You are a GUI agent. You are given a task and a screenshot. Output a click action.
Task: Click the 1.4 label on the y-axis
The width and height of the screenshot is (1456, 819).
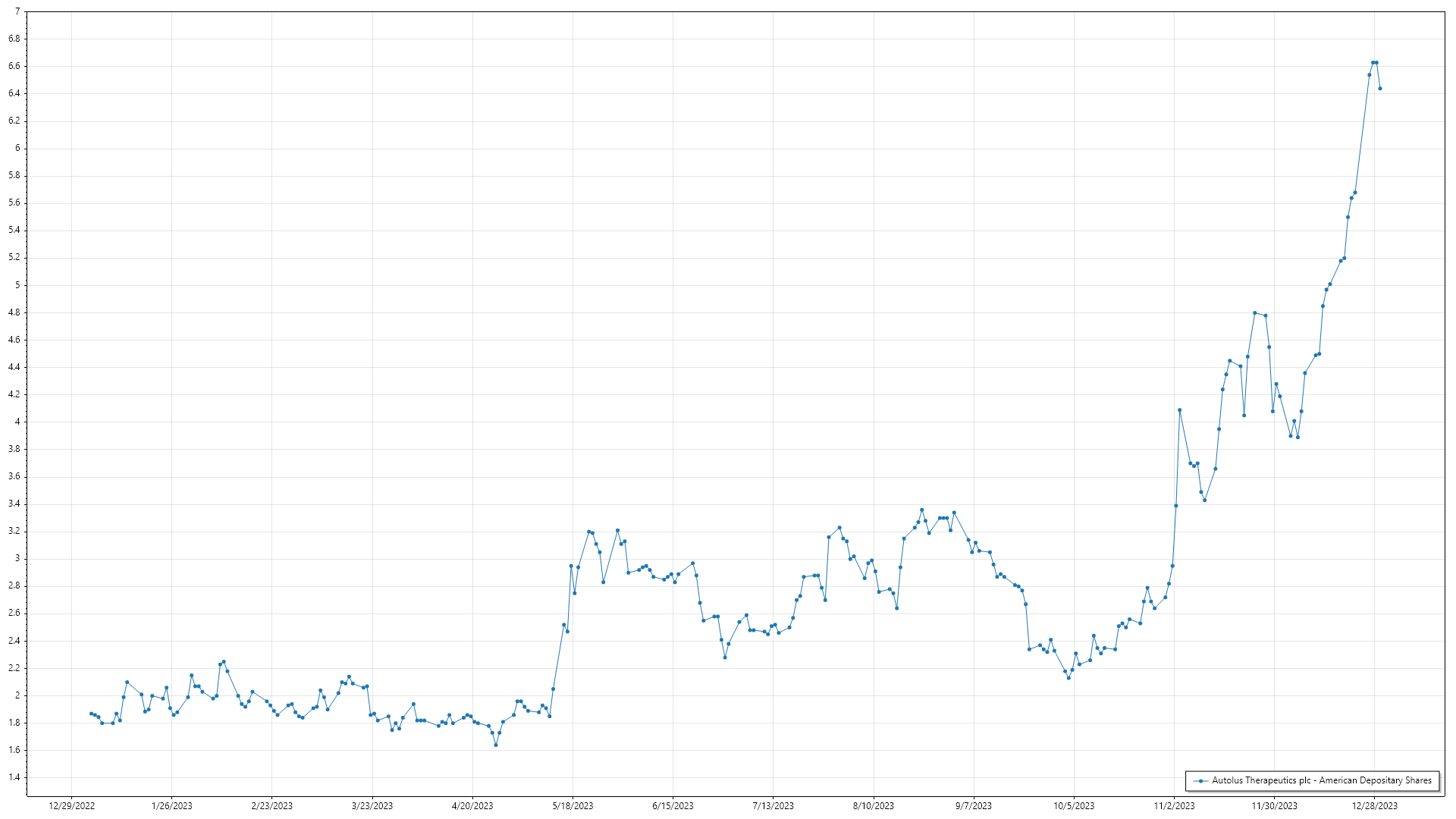[14, 778]
